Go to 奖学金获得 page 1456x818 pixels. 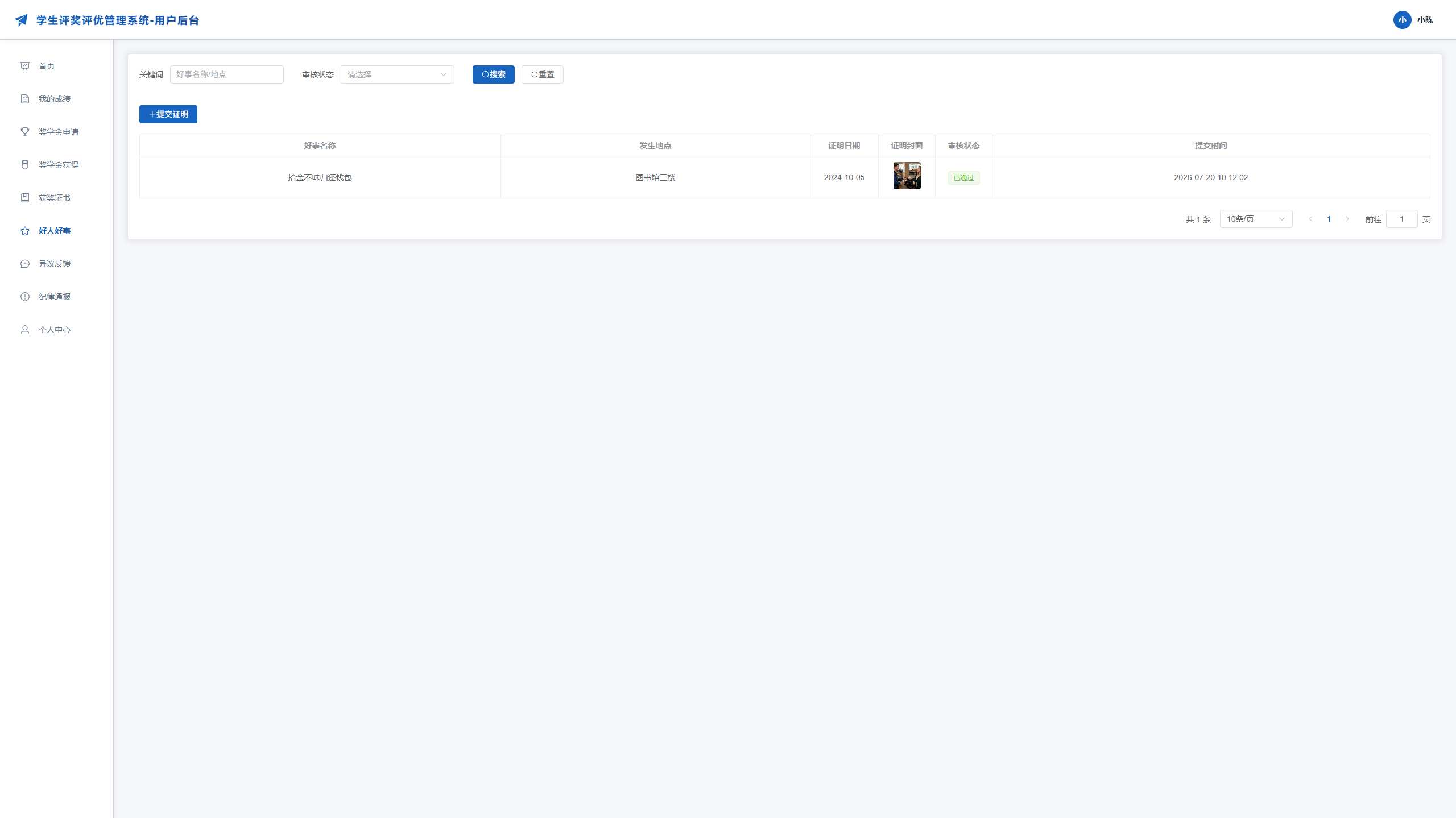[57, 165]
